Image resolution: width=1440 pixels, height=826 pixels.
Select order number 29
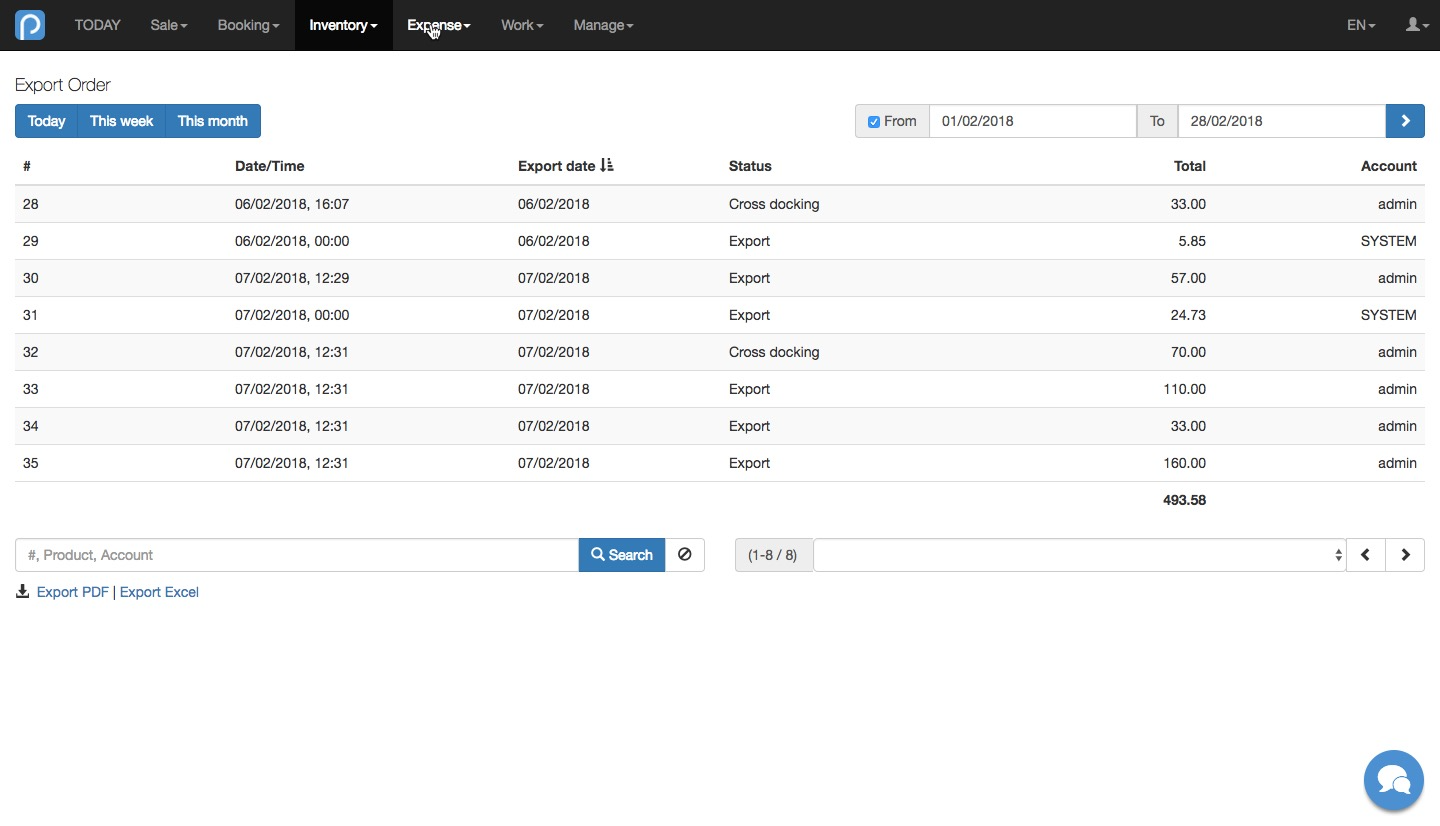click(x=31, y=241)
